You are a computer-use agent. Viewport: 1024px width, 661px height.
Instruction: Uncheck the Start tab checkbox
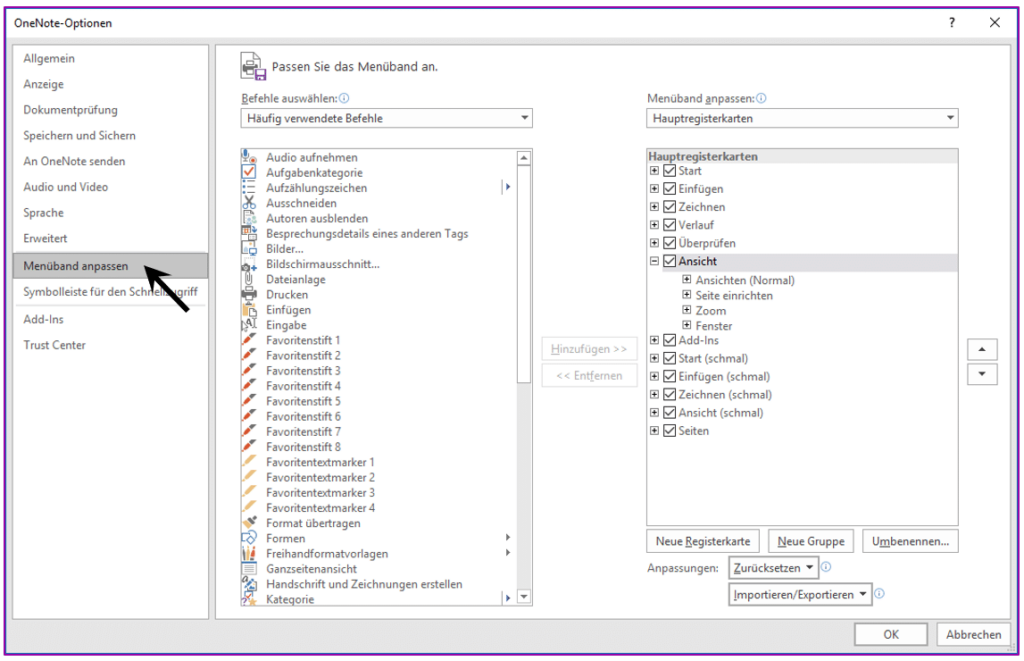pos(669,170)
